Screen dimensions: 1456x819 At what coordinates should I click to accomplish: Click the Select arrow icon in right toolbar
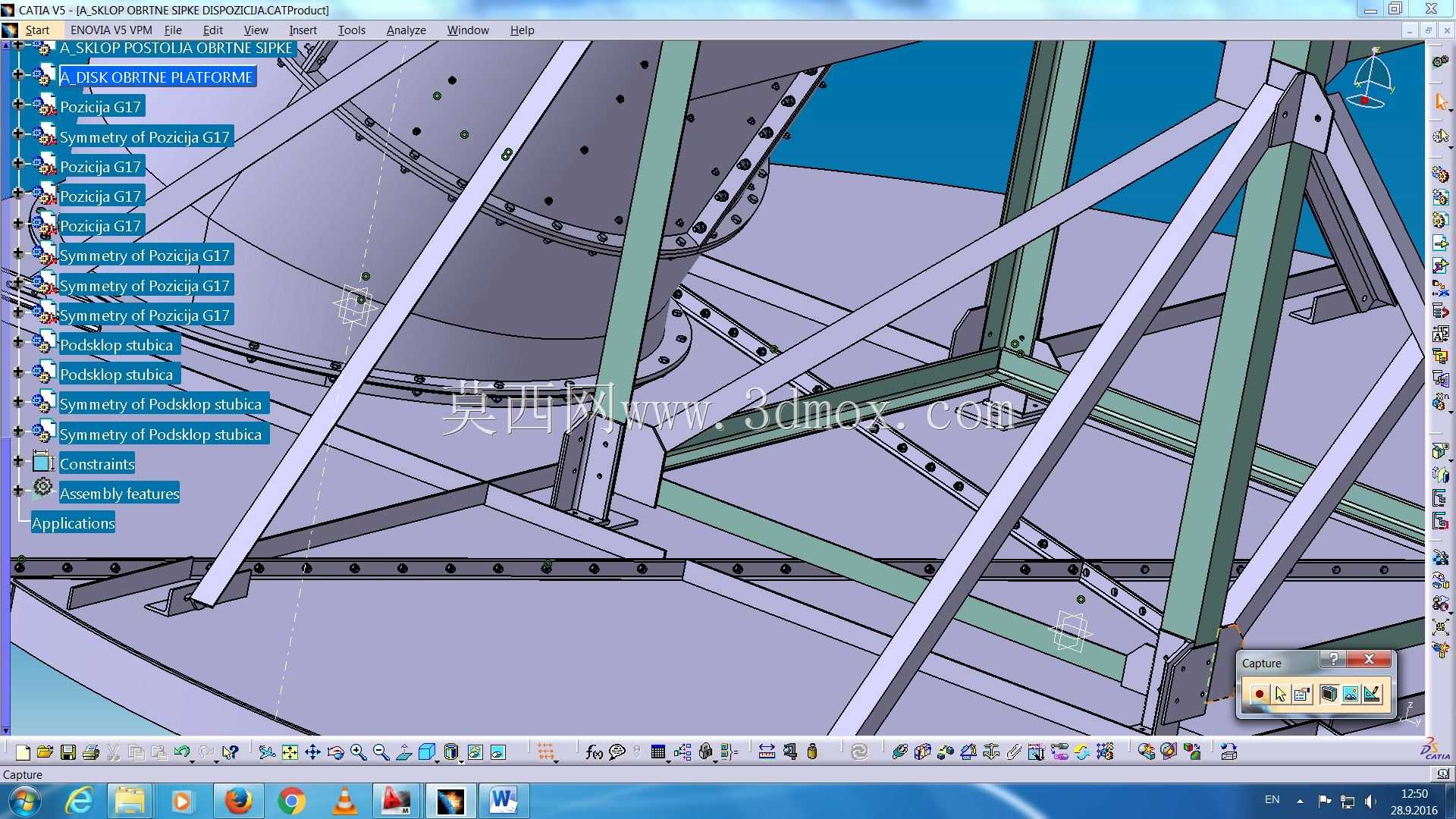tap(1441, 101)
